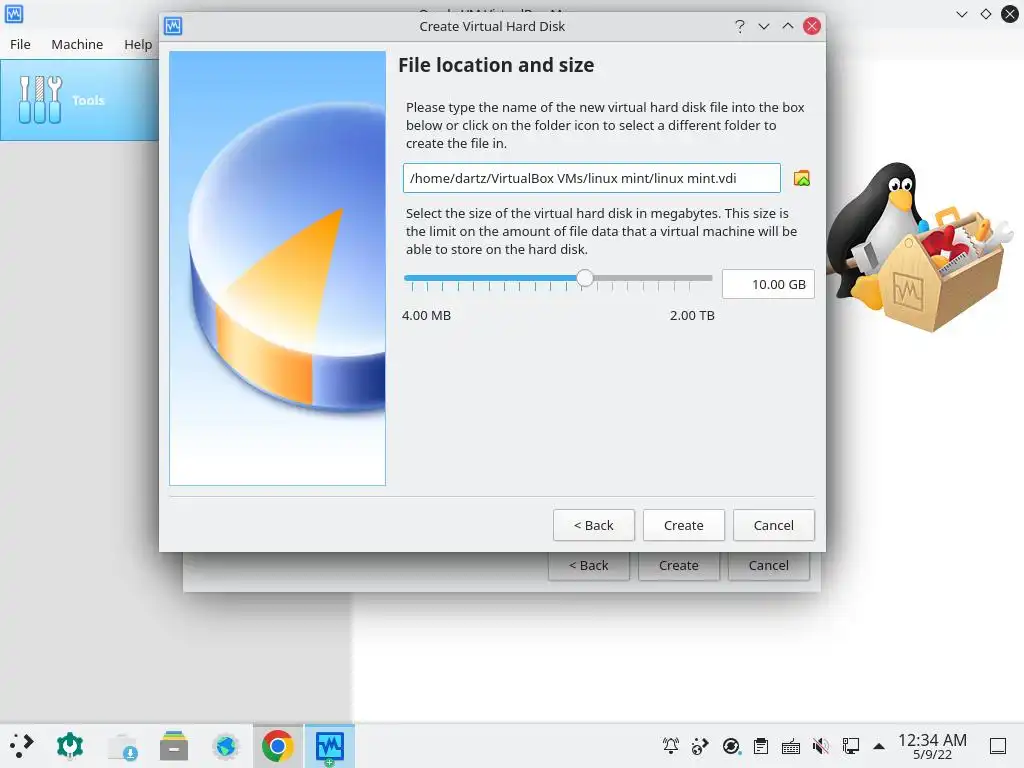Open the Help menu in VirtualBox Manager

pyautogui.click(x=138, y=44)
